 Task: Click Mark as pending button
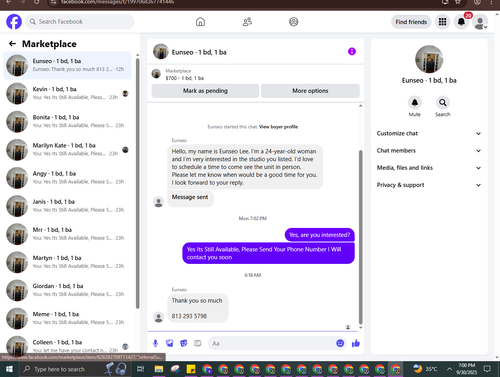(205, 91)
